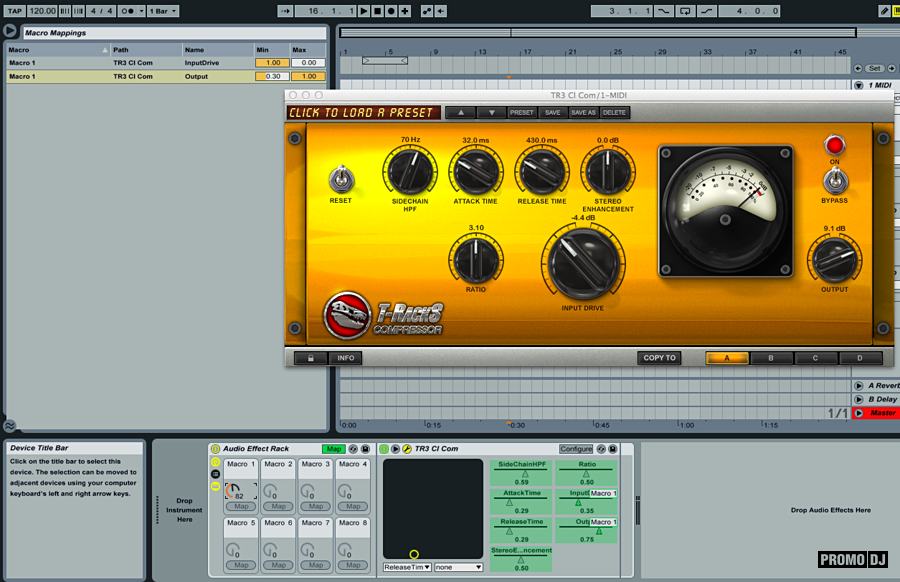The height and width of the screenshot is (582, 900).
Task: Collapse the 1 MIDI track with its triangle
Action: tap(859, 85)
